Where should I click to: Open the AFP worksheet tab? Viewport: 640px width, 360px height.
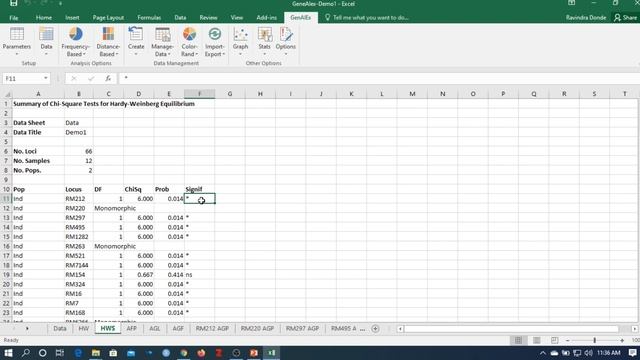pos(131,329)
